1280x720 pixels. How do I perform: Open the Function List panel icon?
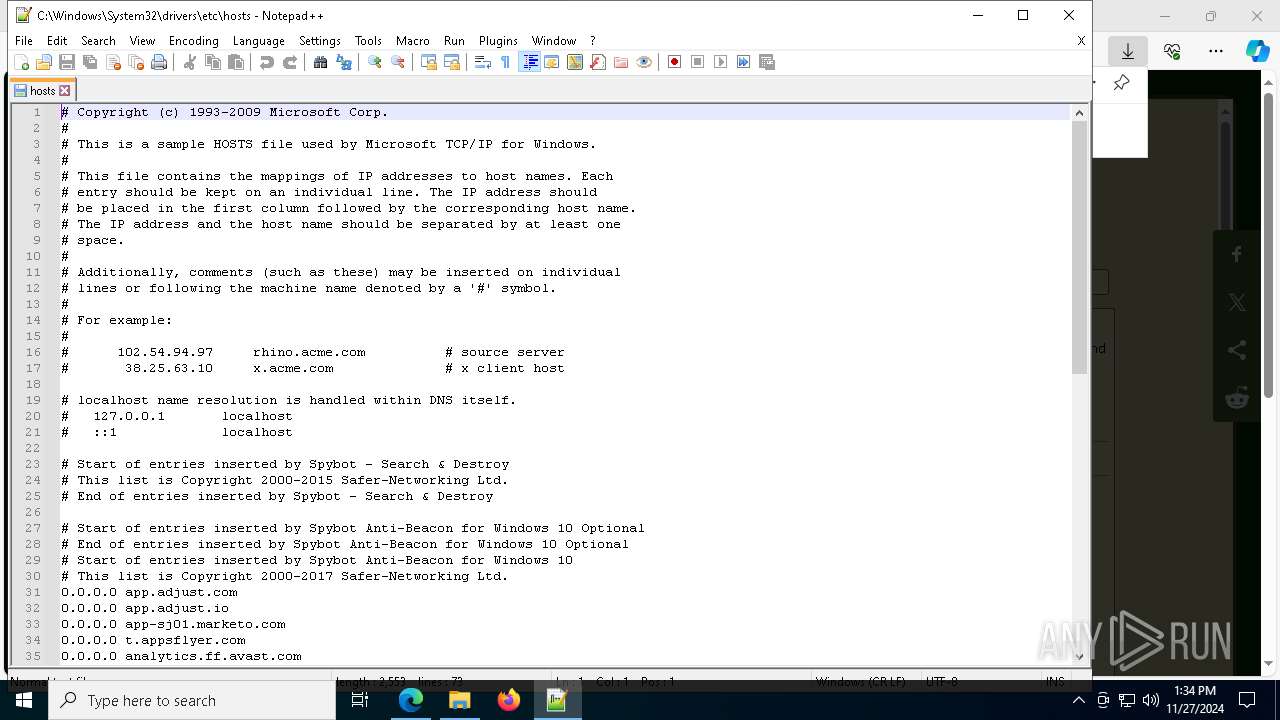coord(598,62)
